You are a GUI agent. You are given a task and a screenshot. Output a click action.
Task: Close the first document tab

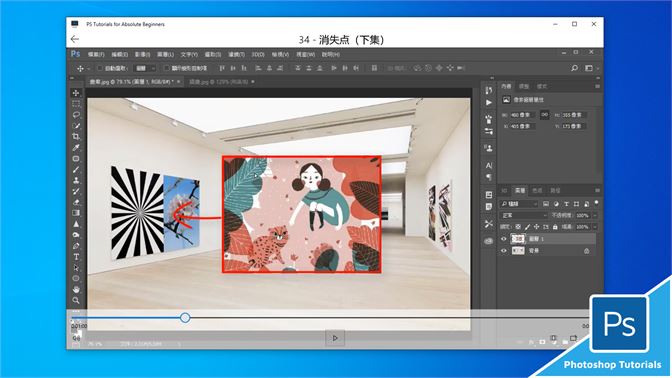coord(179,81)
